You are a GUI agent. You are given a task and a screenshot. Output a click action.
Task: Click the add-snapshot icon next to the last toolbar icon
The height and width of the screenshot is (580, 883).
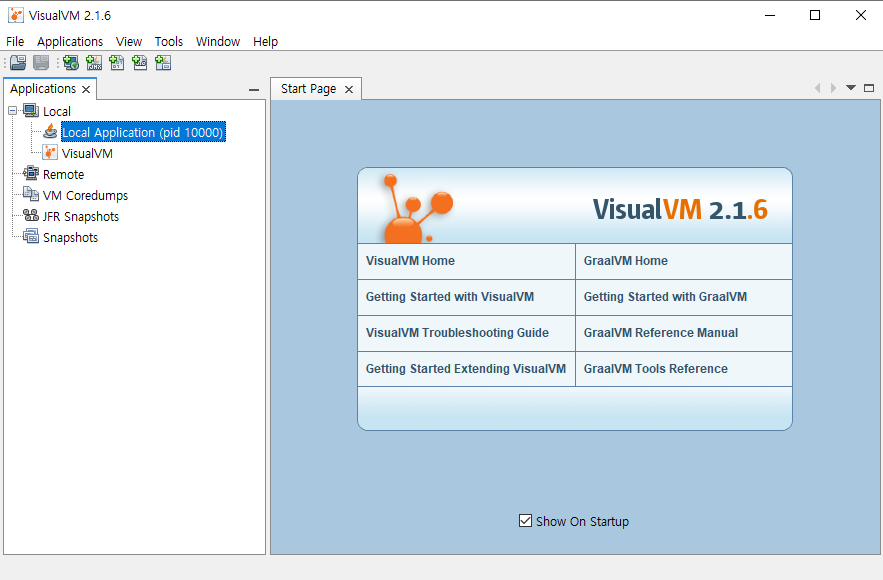[x=140, y=63]
